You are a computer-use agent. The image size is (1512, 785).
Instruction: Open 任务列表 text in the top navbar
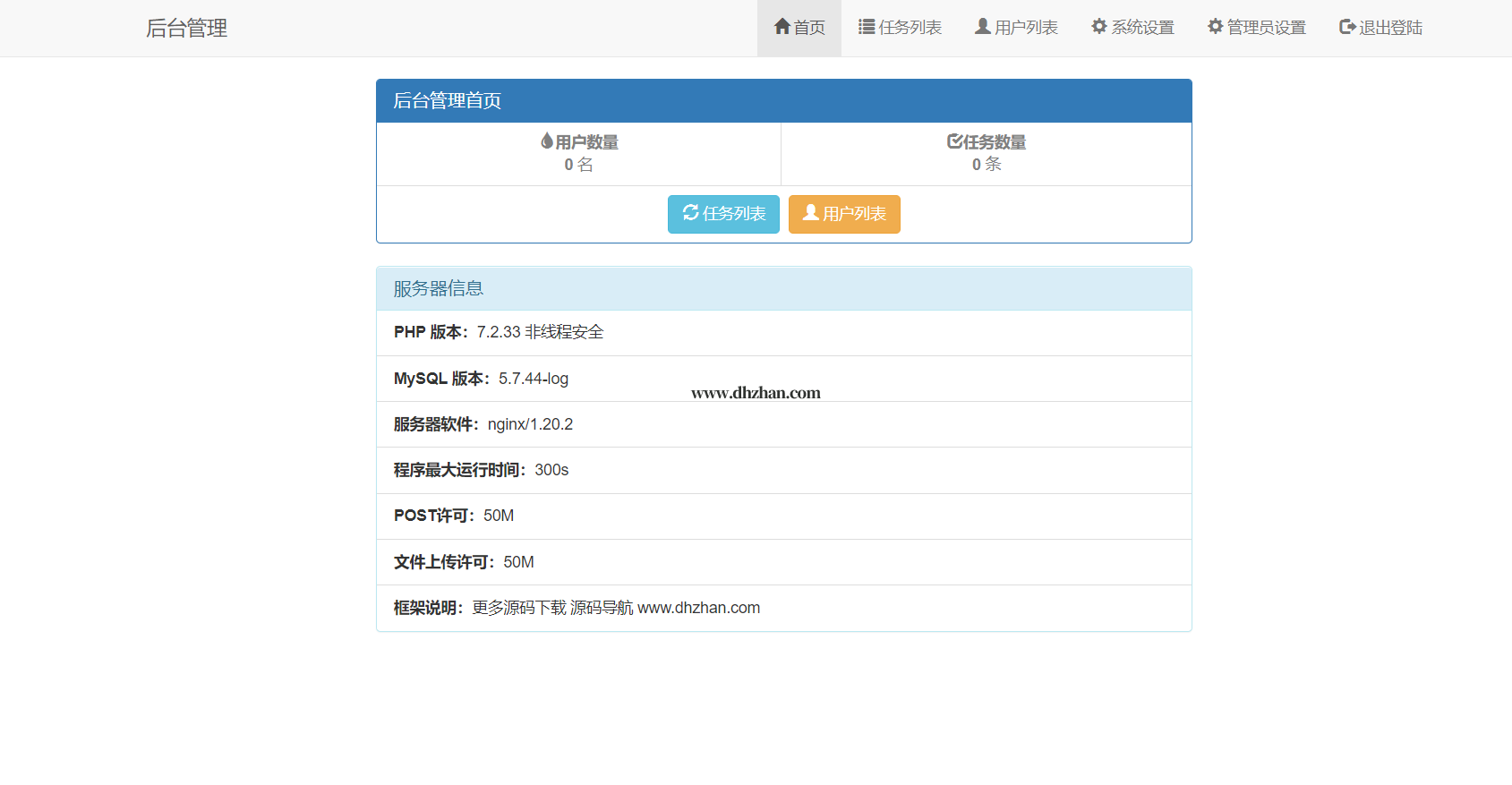[x=910, y=28]
